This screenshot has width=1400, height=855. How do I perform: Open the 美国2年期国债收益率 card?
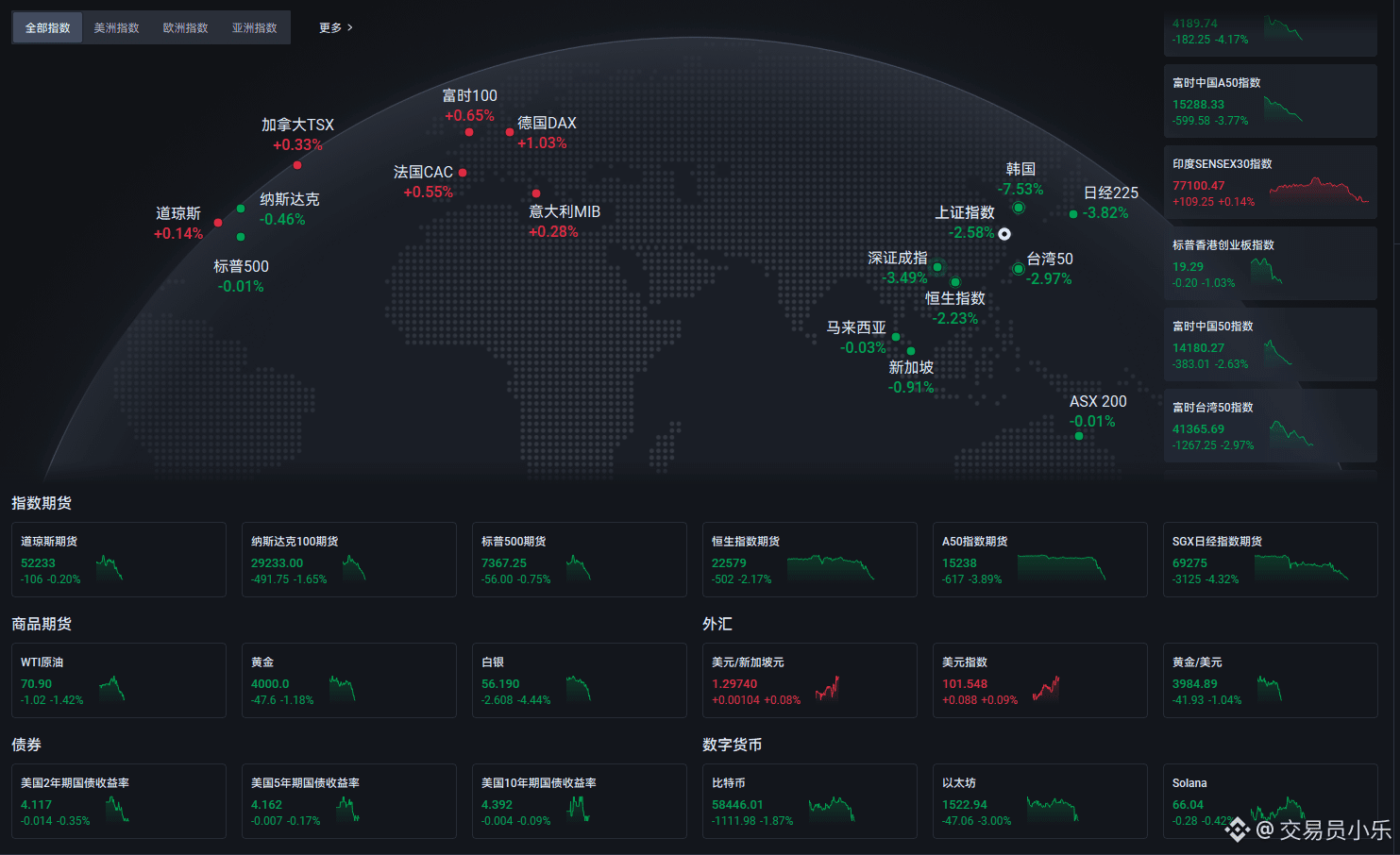(119, 801)
